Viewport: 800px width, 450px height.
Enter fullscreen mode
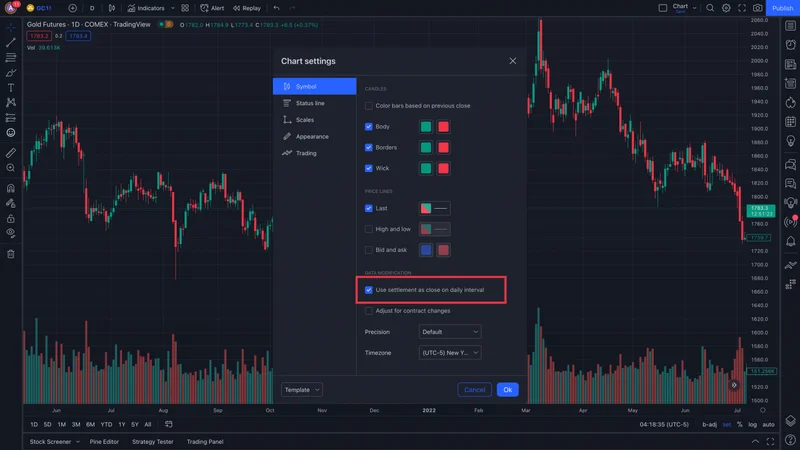742,8
